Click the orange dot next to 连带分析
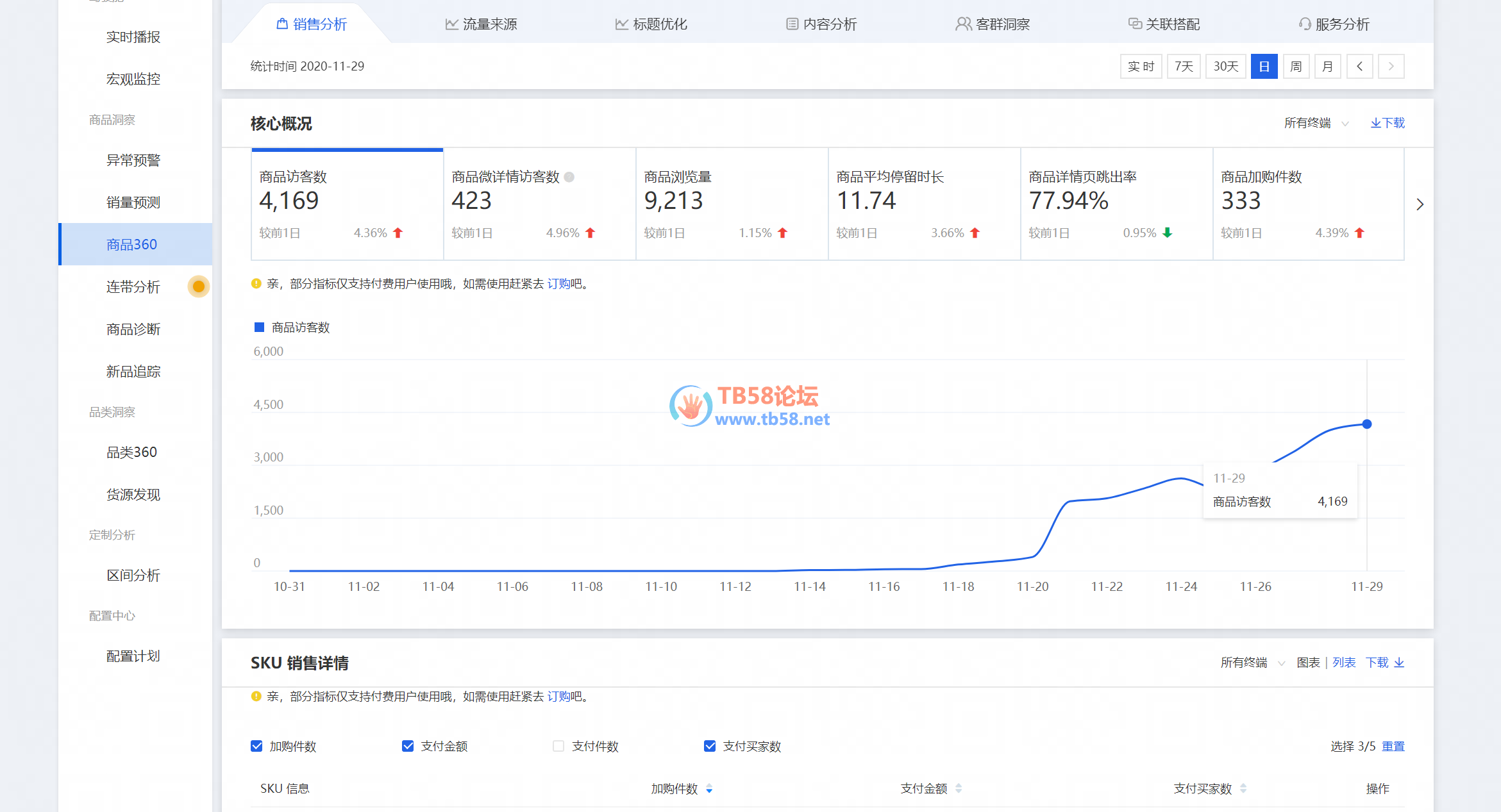The width and height of the screenshot is (1501, 812). pos(199,286)
